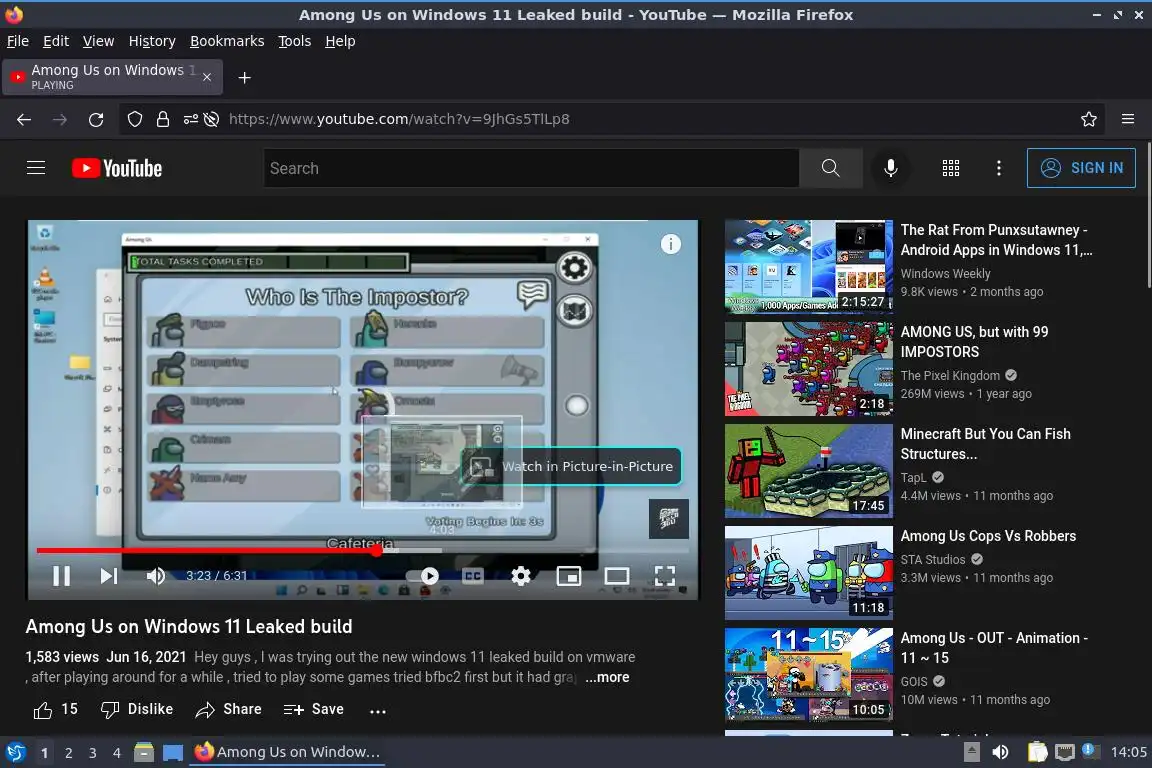
Task: Open the desktop start menu launcher
Action: (x=15, y=752)
